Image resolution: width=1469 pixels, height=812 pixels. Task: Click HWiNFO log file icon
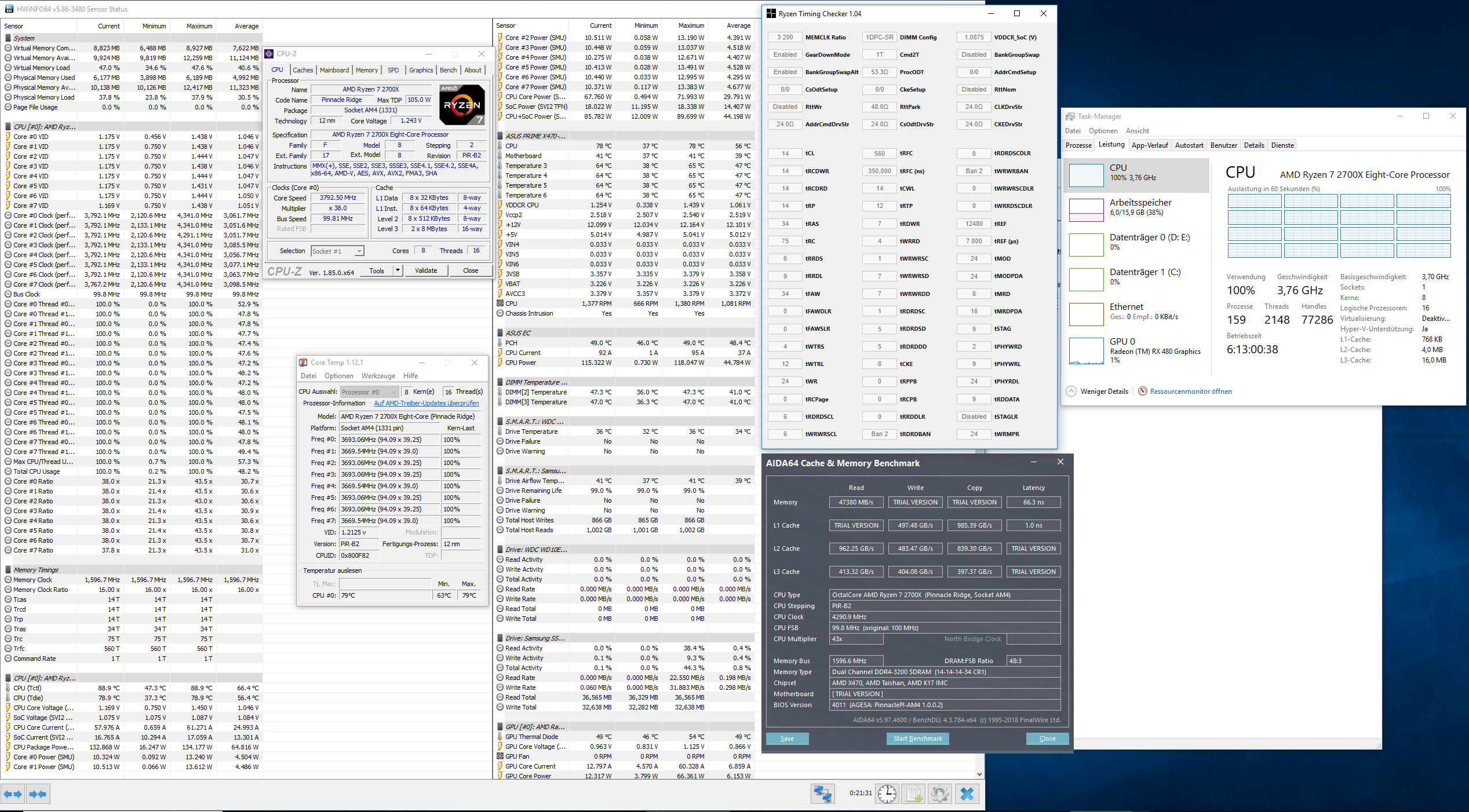coord(914,793)
